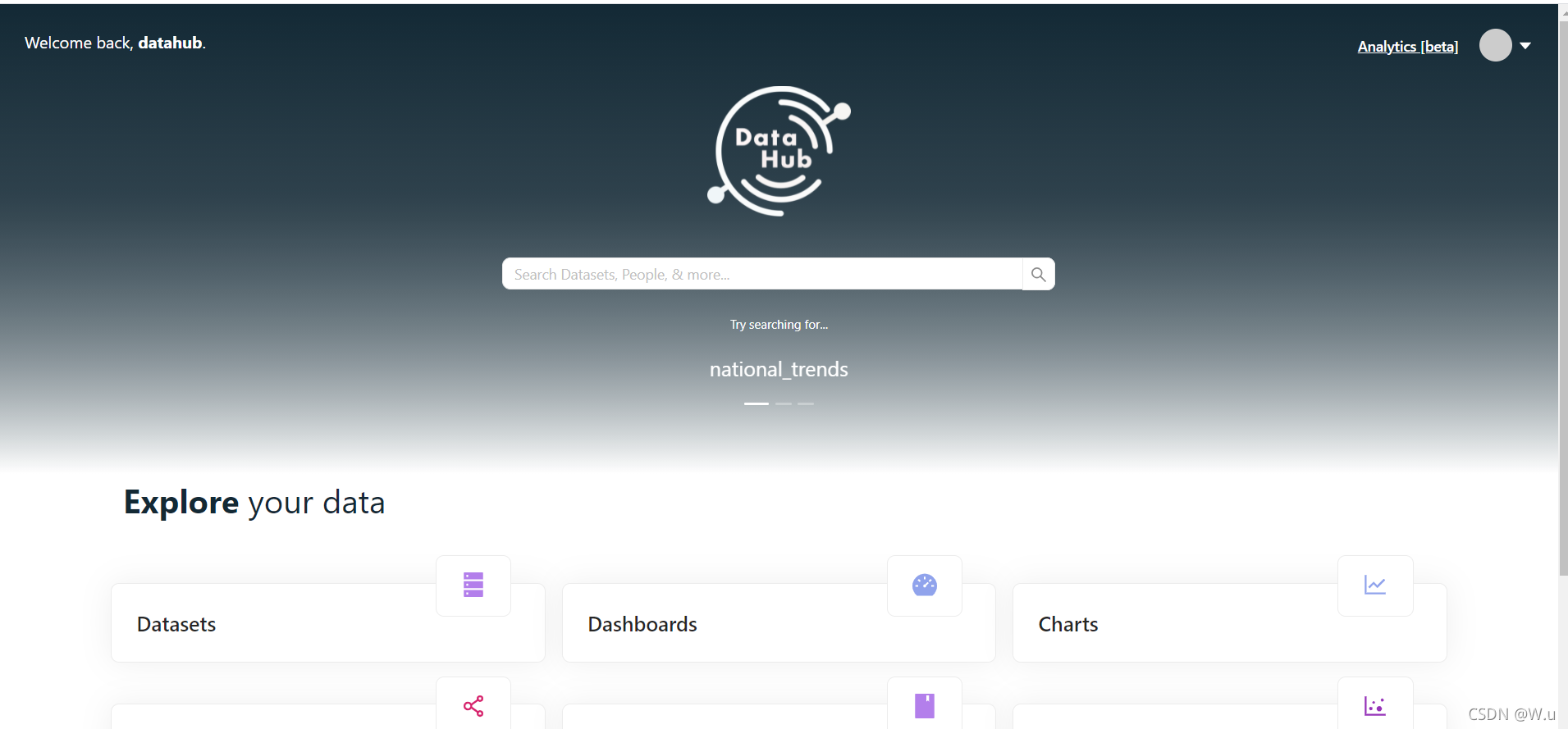1568x729 pixels.
Task: Click the 'Try searching for...' label
Action: [779, 325]
